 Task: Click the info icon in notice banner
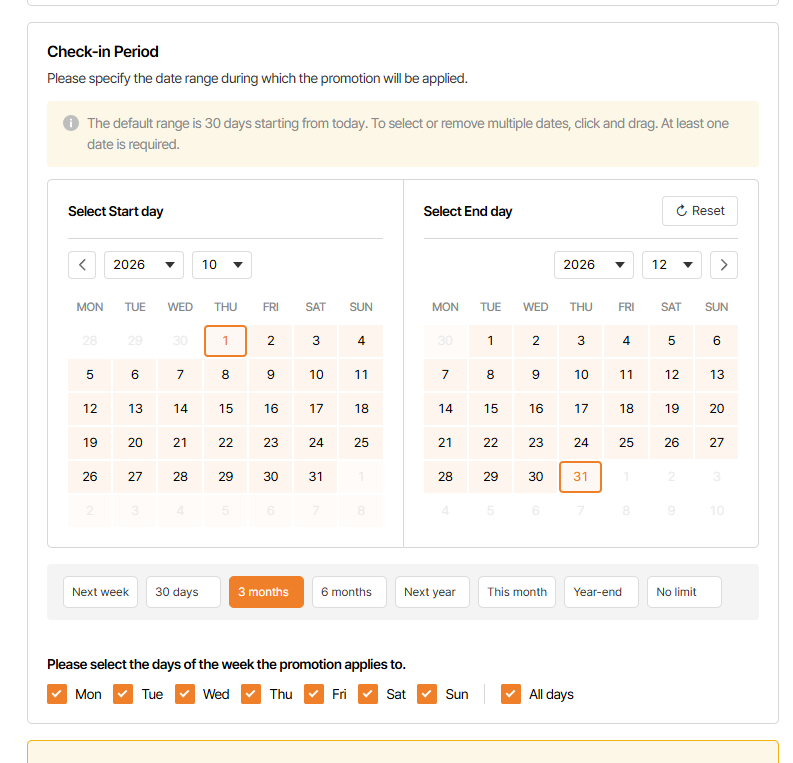[71, 123]
